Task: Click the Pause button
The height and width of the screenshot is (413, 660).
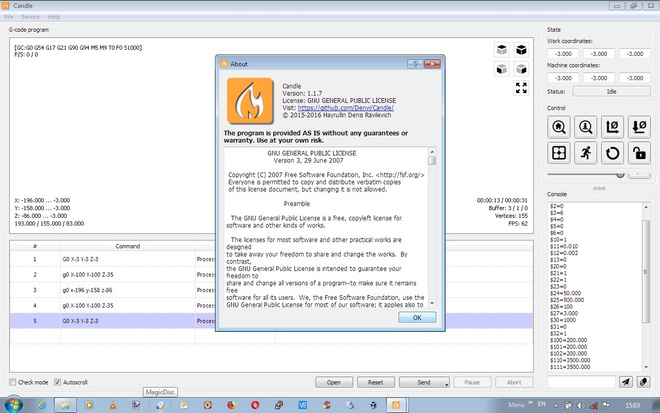Action: (472, 382)
